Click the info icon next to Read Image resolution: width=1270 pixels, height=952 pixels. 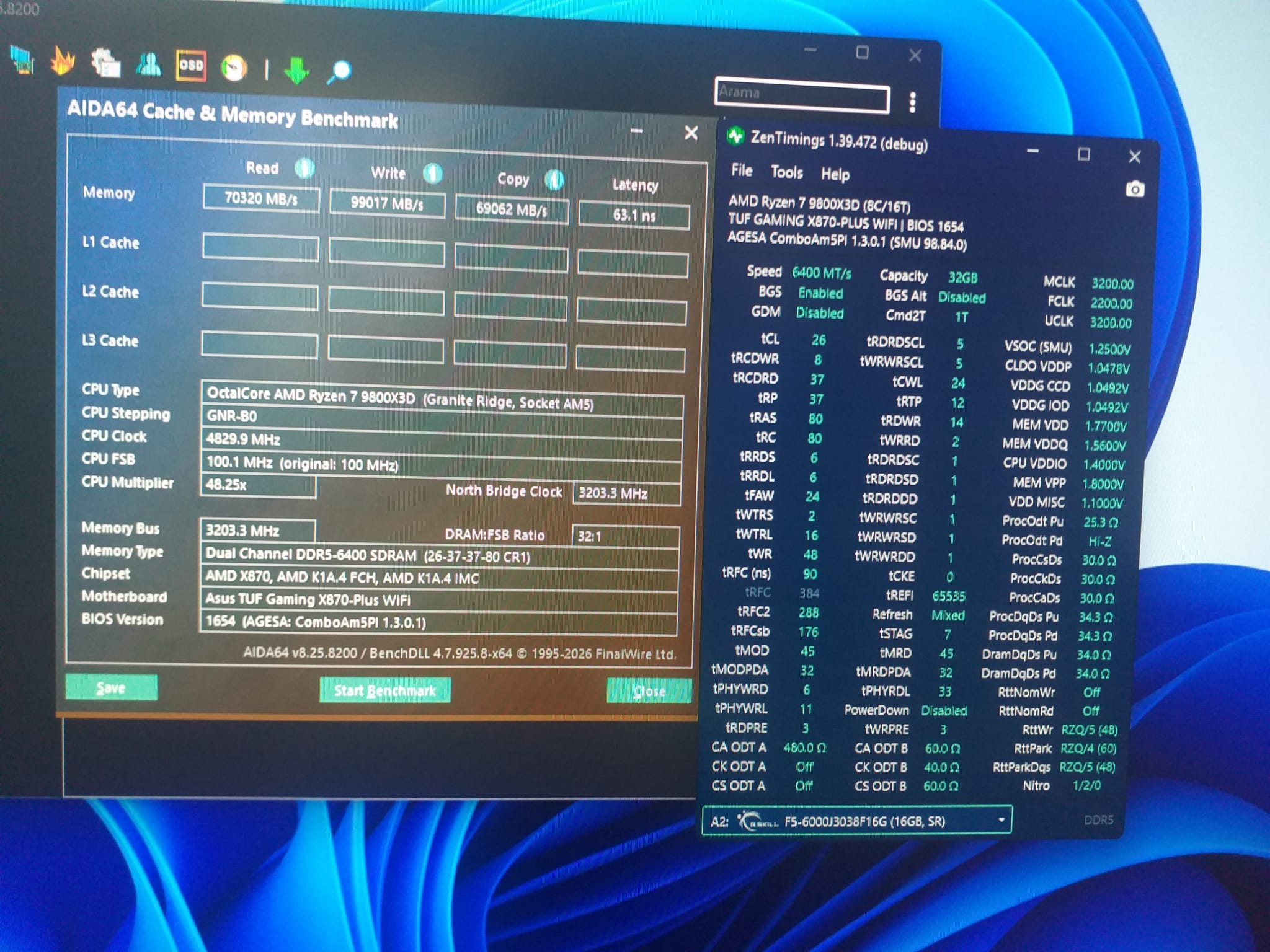tap(304, 168)
